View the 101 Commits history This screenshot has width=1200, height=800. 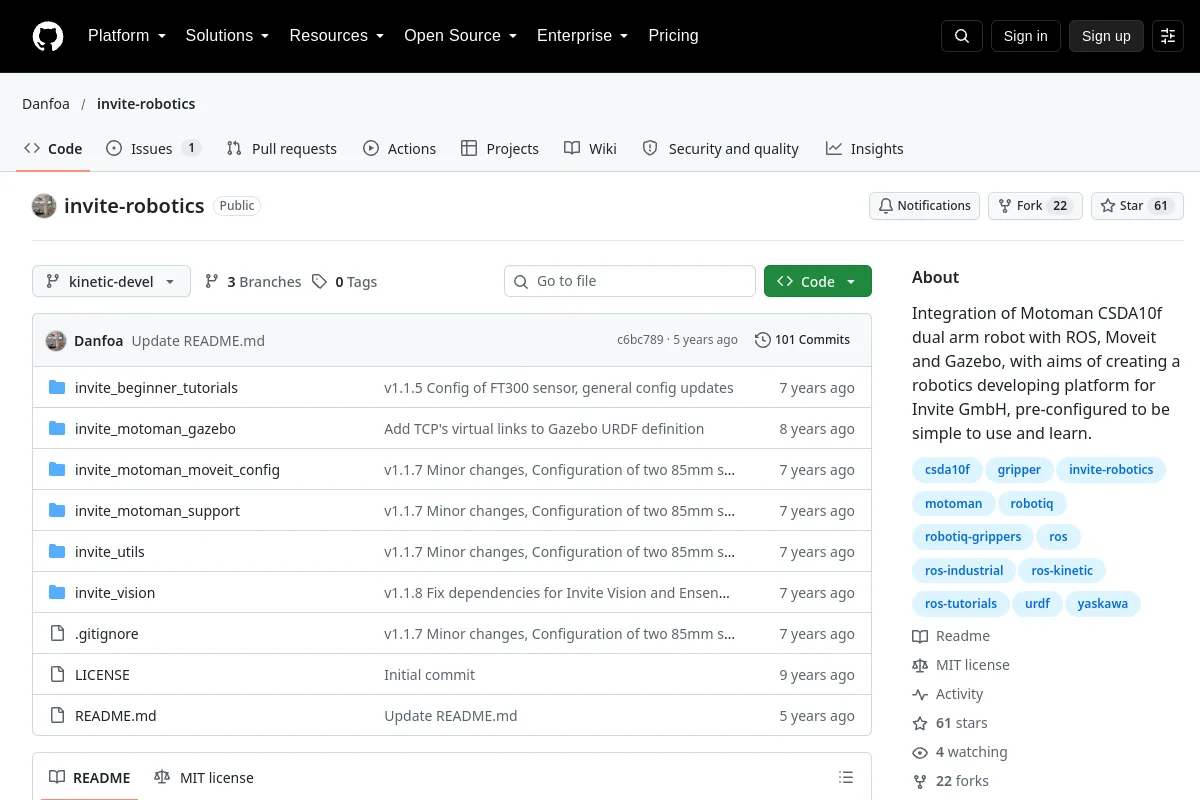(803, 340)
